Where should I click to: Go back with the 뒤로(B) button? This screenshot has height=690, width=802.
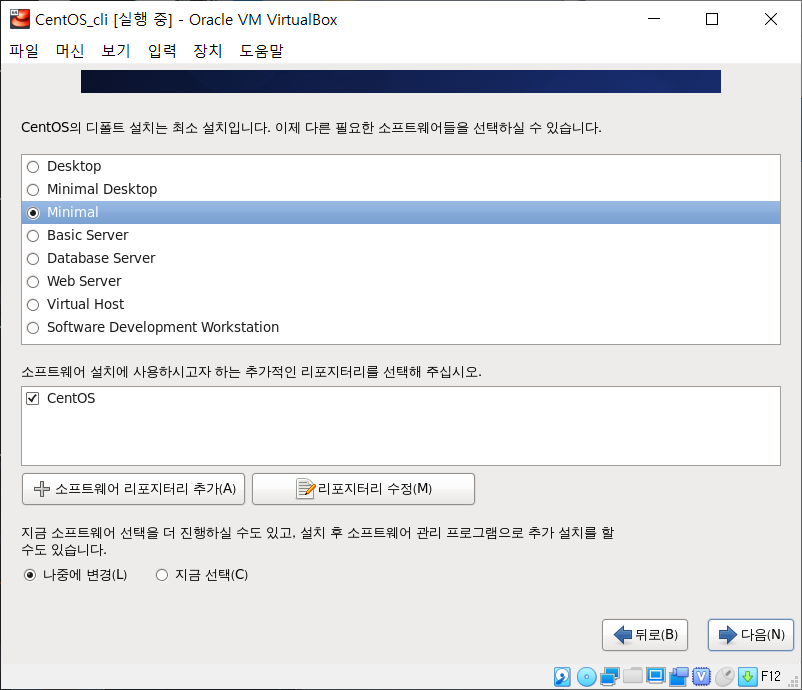(x=644, y=635)
